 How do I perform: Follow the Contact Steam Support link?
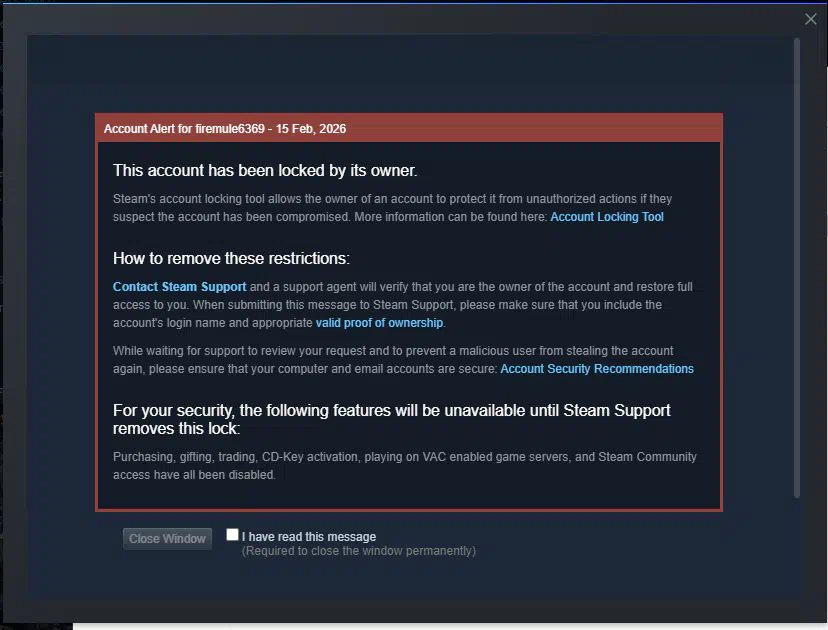point(180,287)
